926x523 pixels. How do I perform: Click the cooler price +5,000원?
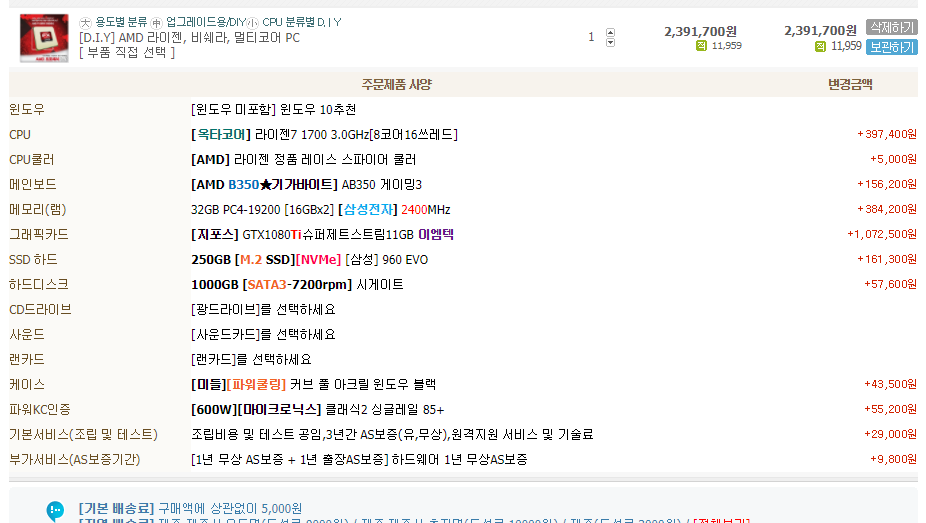pyautogui.click(x=893, y=159)
